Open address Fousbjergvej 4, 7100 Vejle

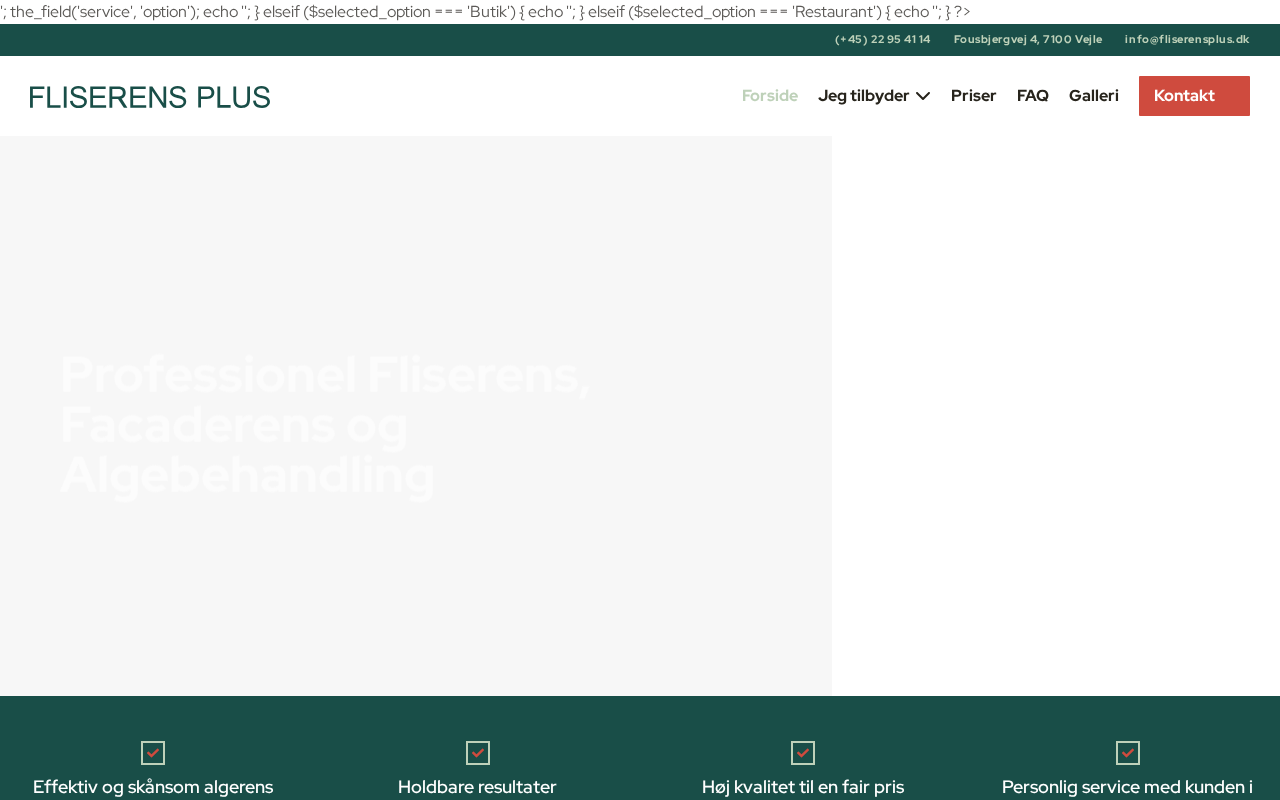(x=1028, y=40)
